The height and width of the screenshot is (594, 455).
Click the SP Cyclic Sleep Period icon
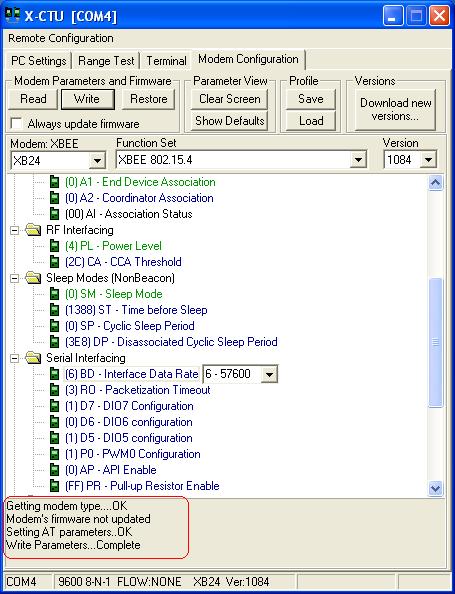pyautogui.click(x=55, y=326)
